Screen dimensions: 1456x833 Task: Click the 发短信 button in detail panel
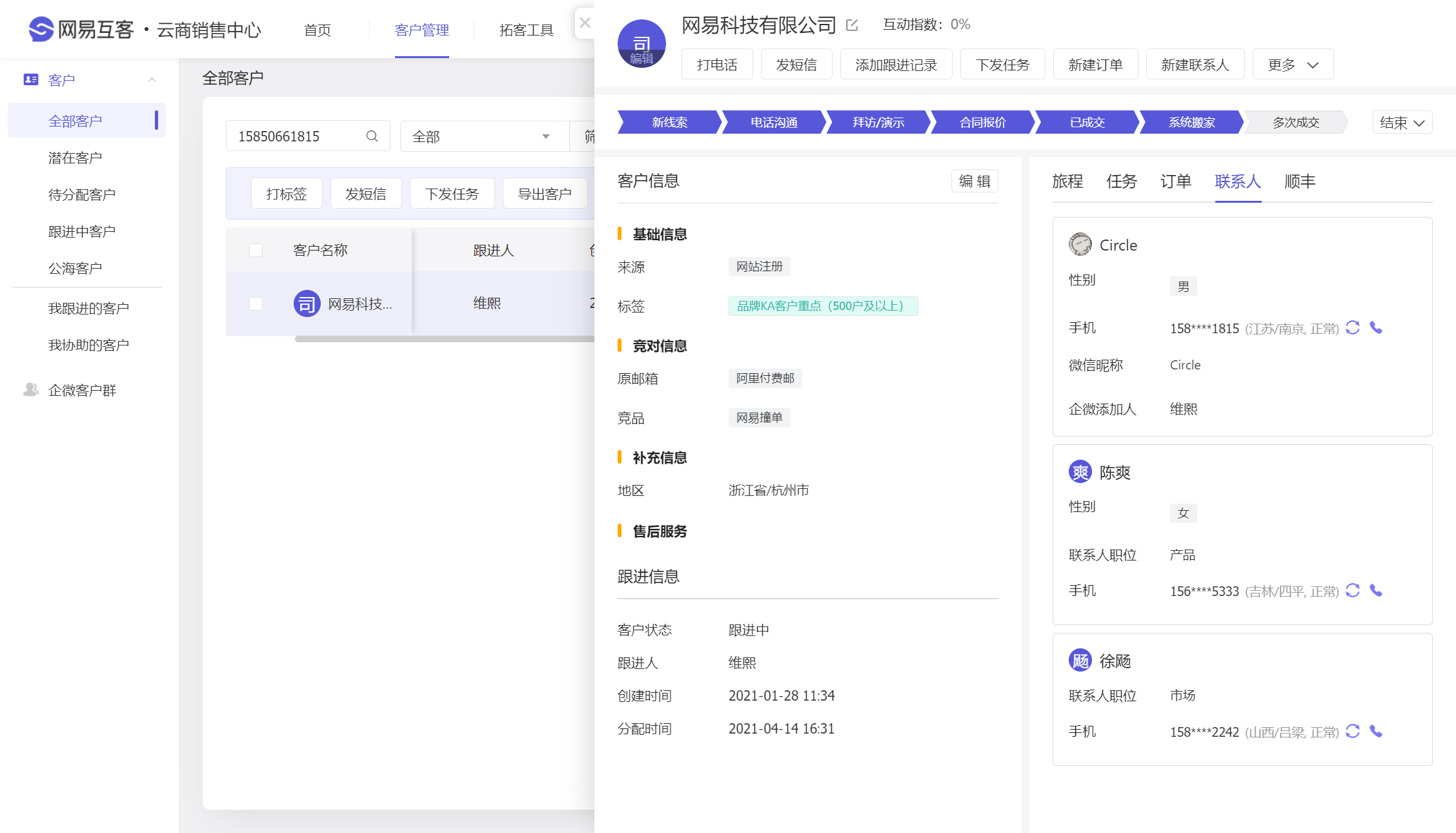coord(796,65)
